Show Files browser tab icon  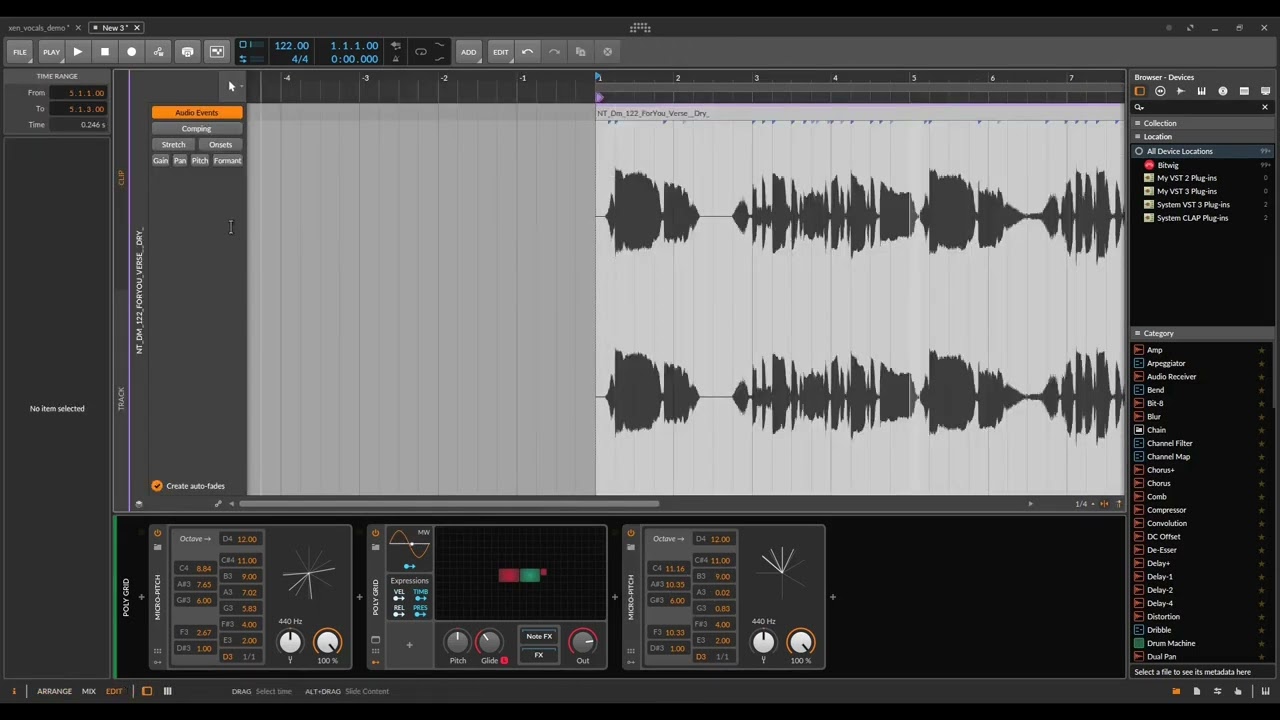1265,92
